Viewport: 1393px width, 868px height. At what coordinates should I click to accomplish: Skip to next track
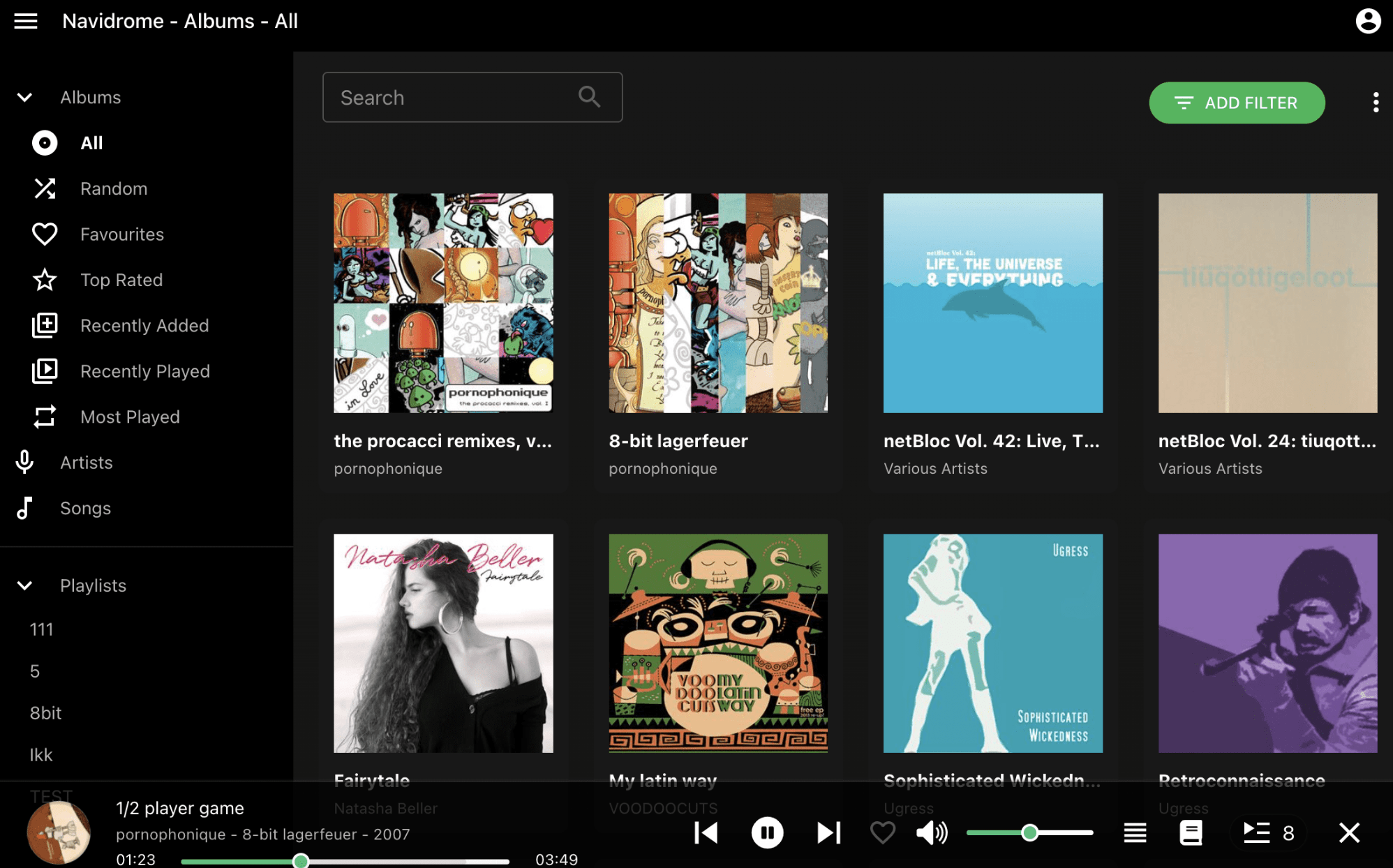tap(828, 832)
